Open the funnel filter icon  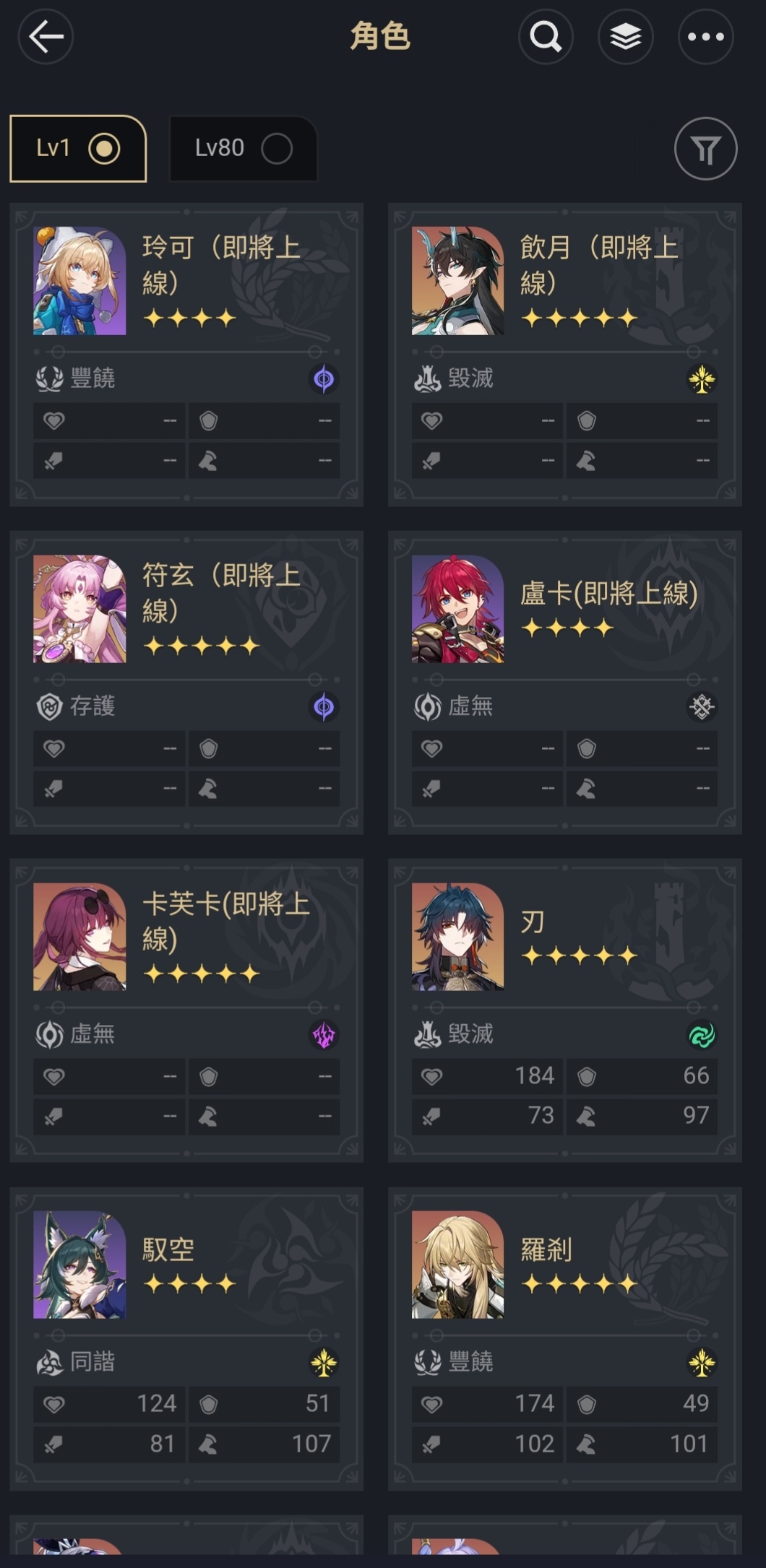coord(706,149)
